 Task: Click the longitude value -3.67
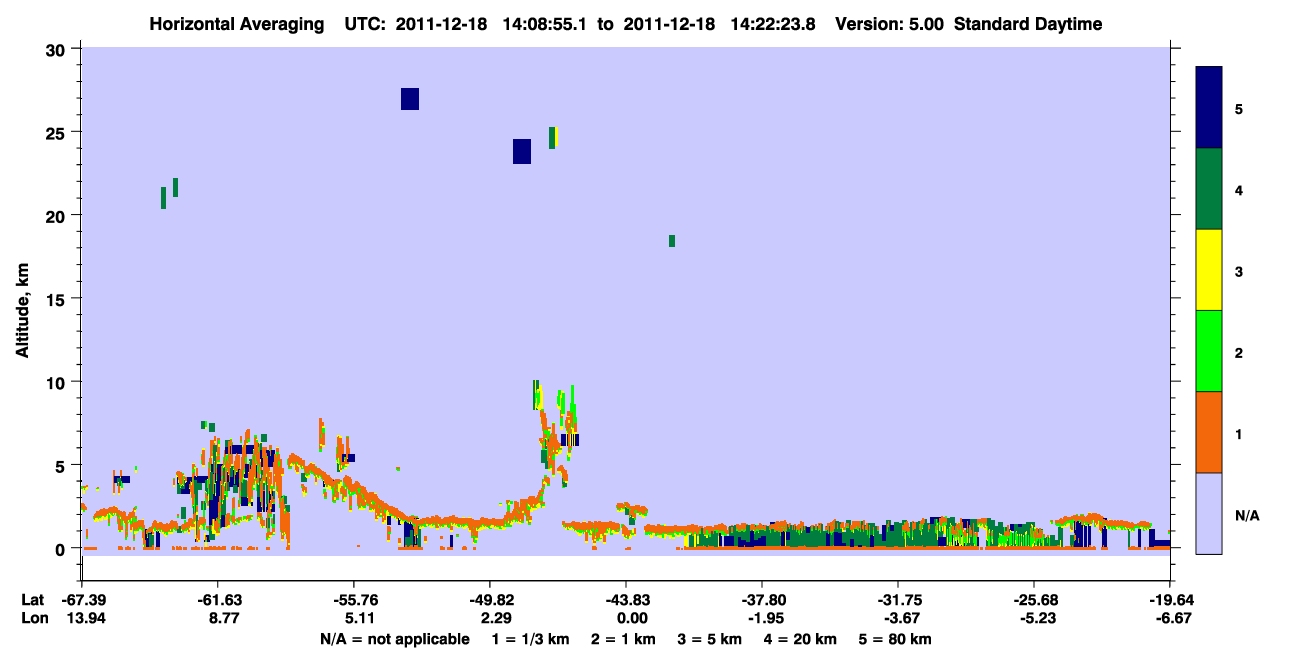pyautogui.click(x=900, y=618)
